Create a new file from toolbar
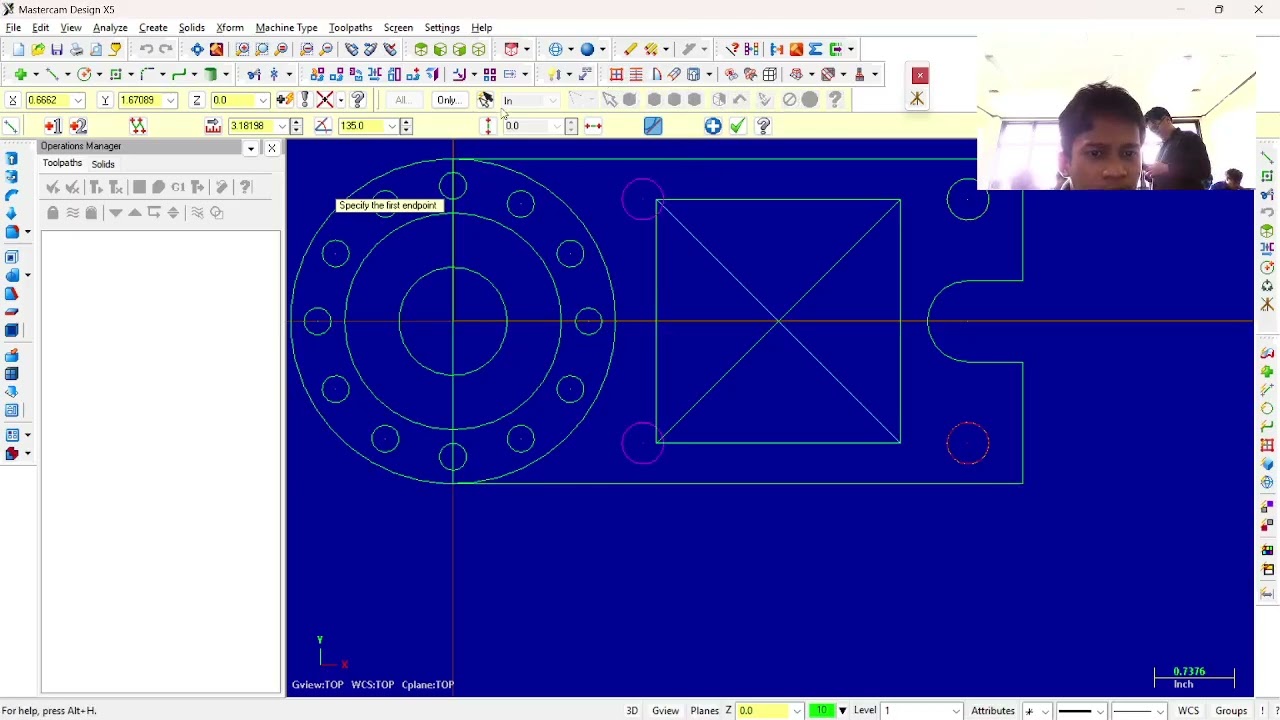1280x720 pixels. pos(18,49)
